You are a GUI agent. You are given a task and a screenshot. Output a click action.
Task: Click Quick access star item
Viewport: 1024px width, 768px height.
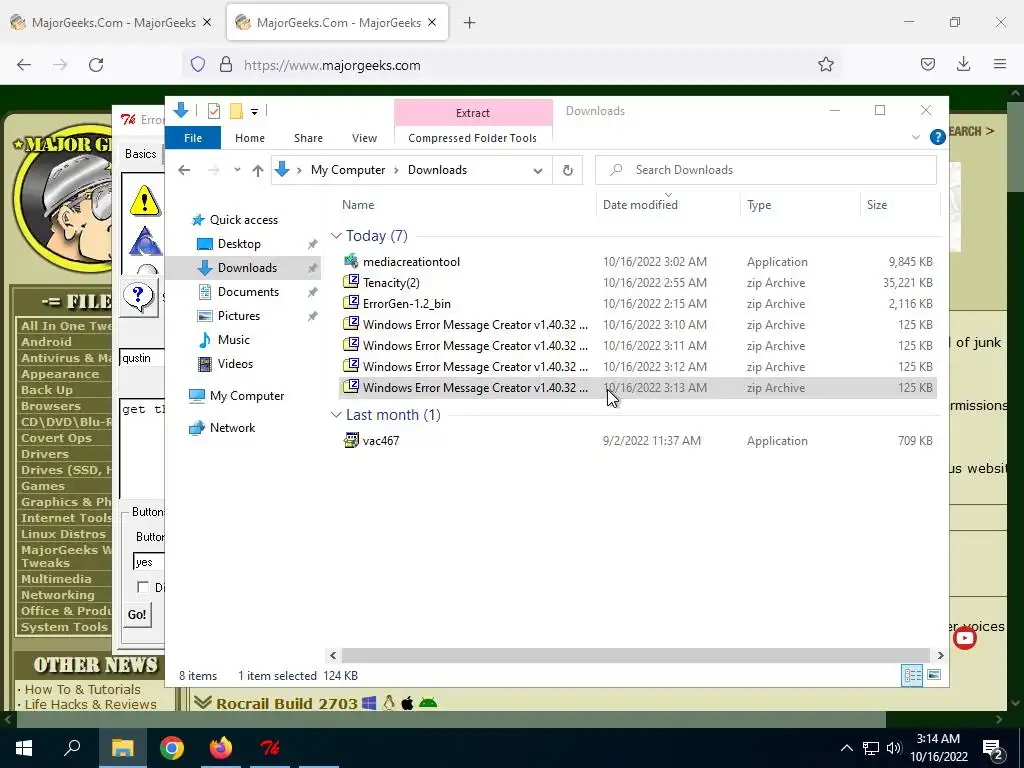click(243, 220)
